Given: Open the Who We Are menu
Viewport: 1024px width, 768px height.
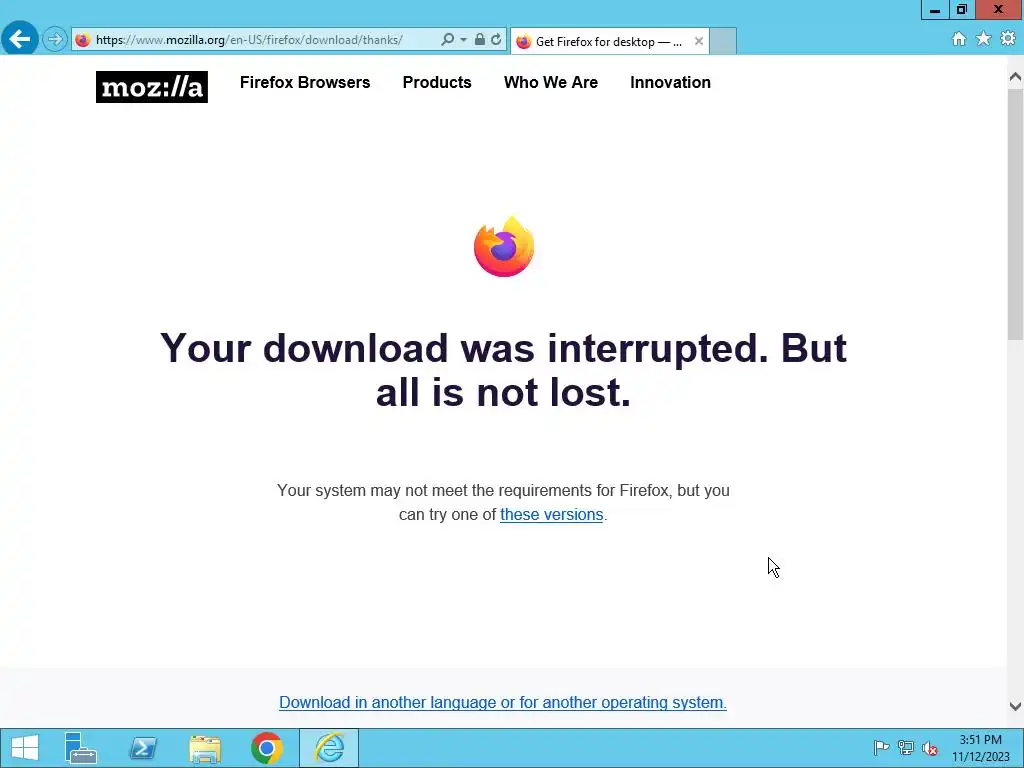Looking at the screenshot, I should 551,82.
